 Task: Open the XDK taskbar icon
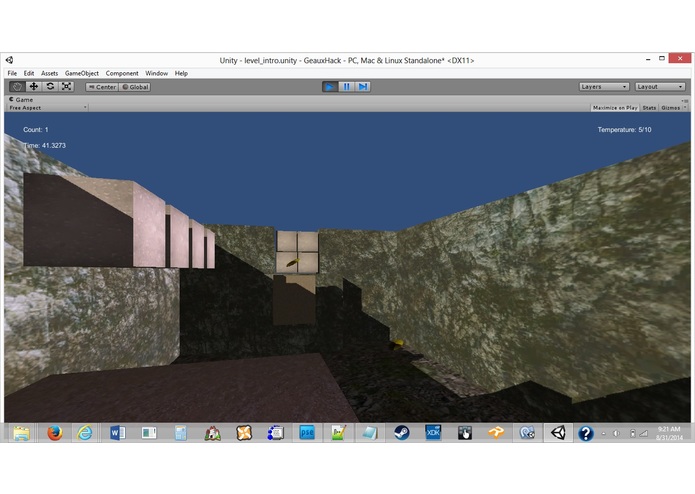click(x=433, y=433)
